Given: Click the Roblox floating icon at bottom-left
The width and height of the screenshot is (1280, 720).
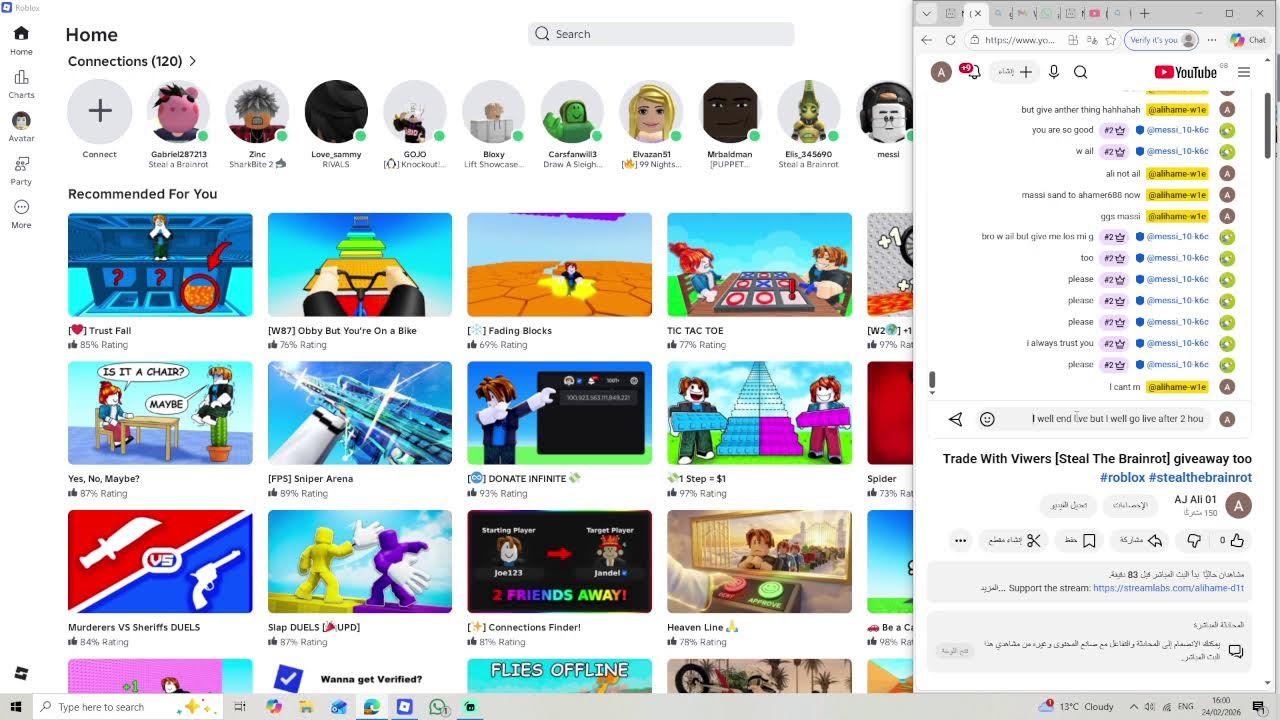Looking at the screenshot, I should click(21, 673).
